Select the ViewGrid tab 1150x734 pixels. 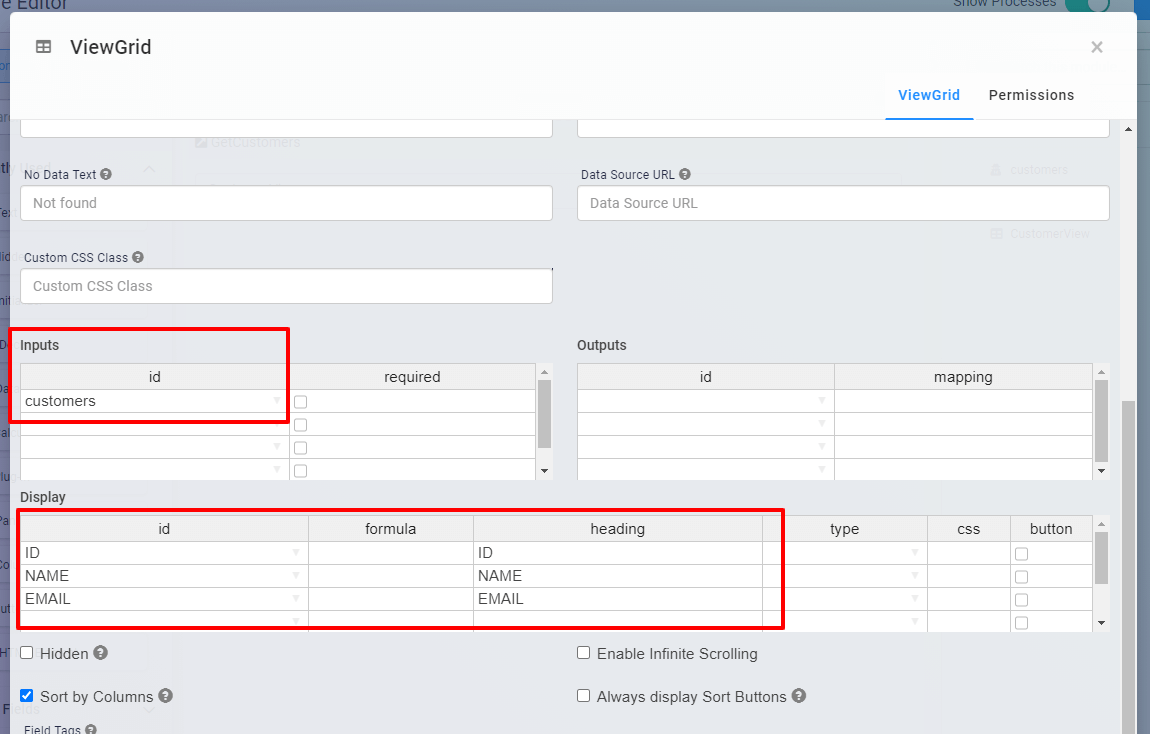pos(929,95)
